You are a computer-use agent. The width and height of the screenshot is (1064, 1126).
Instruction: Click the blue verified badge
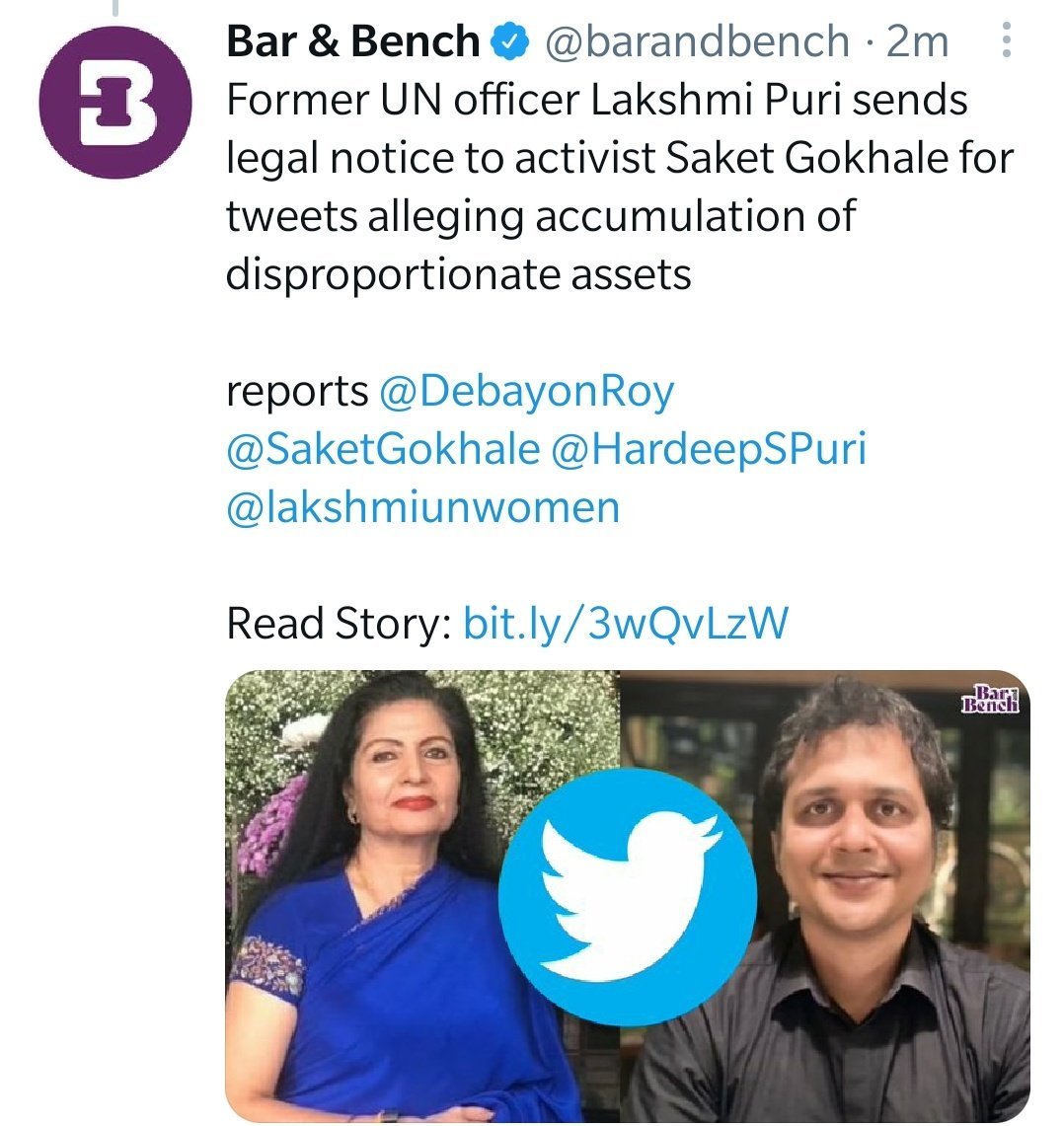click(510, 41)
